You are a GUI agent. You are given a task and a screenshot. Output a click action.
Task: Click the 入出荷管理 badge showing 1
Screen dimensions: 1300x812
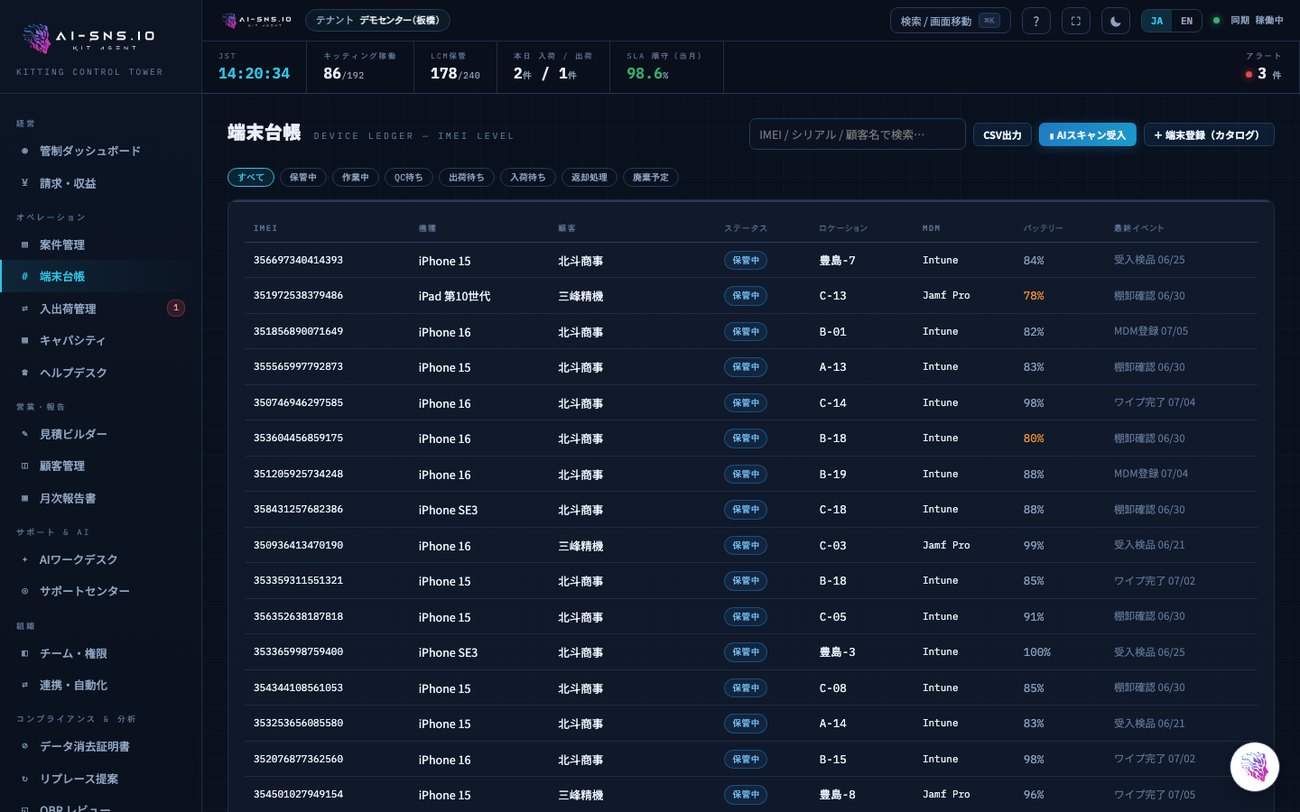pyautogui.click(x=176, y=308)
